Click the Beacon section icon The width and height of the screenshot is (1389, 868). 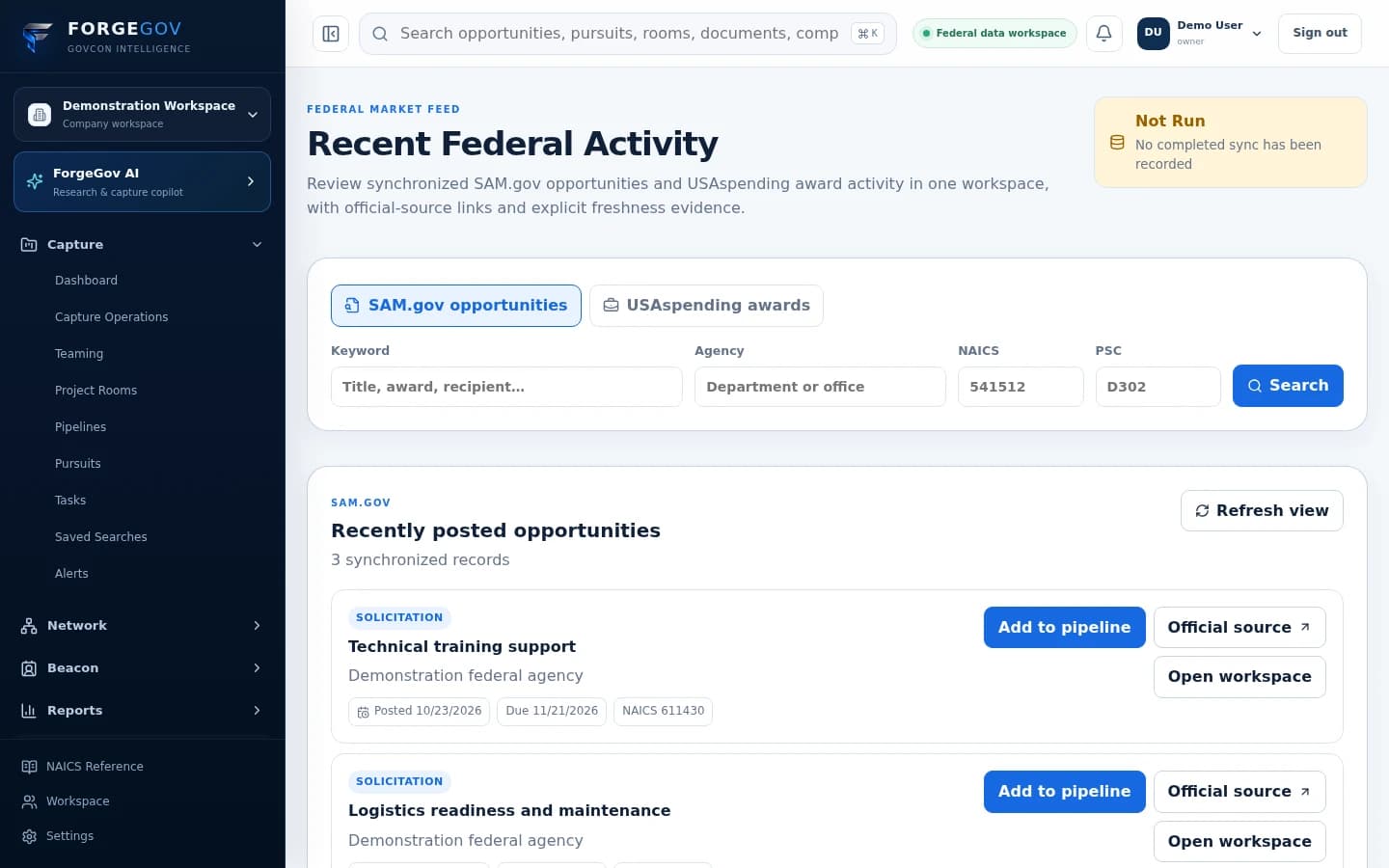tap(29, 668)
